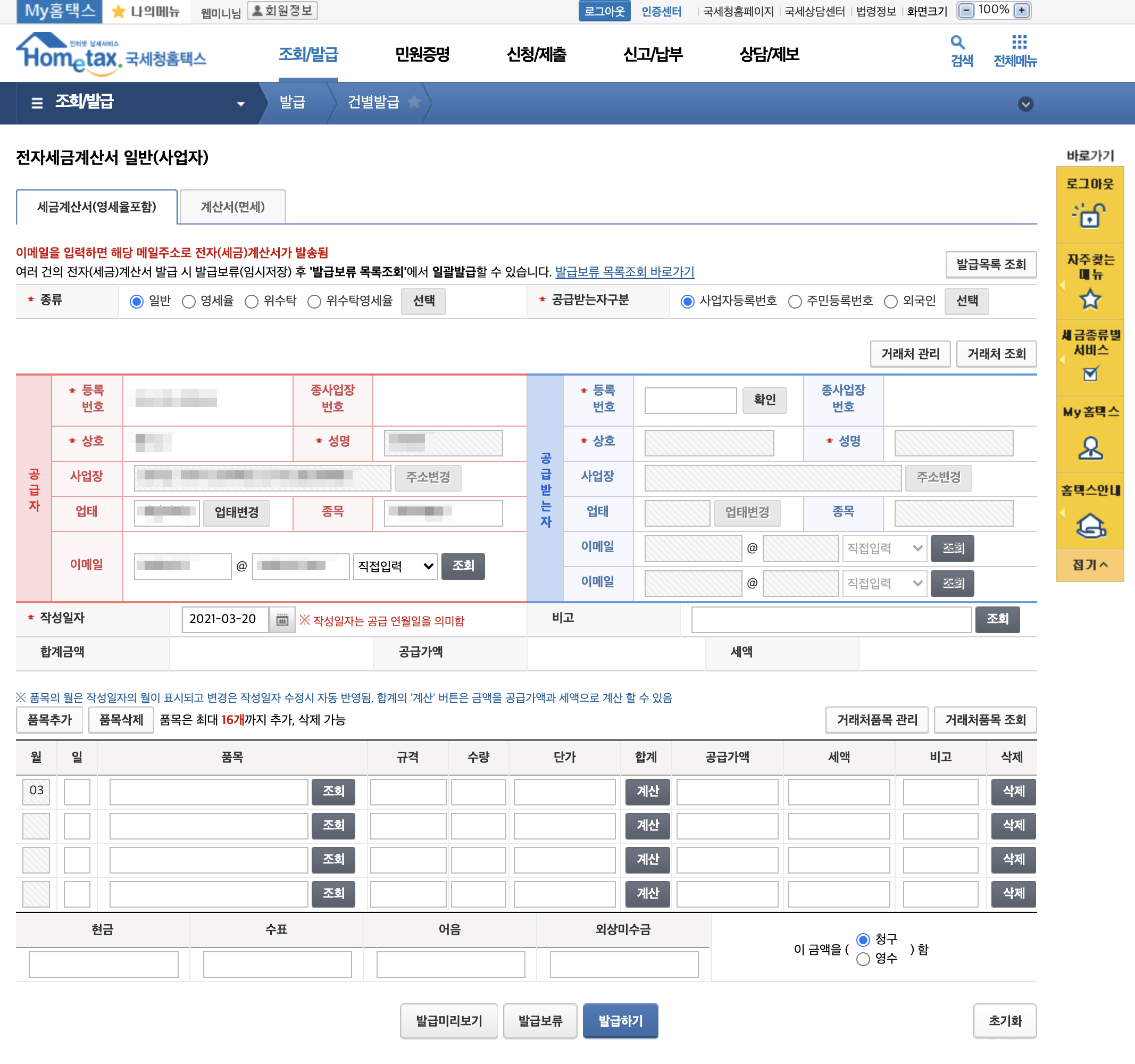Expand the round chevron on breadcrumb bar
The image size is (1135, 1064).
coord(1025,104)
